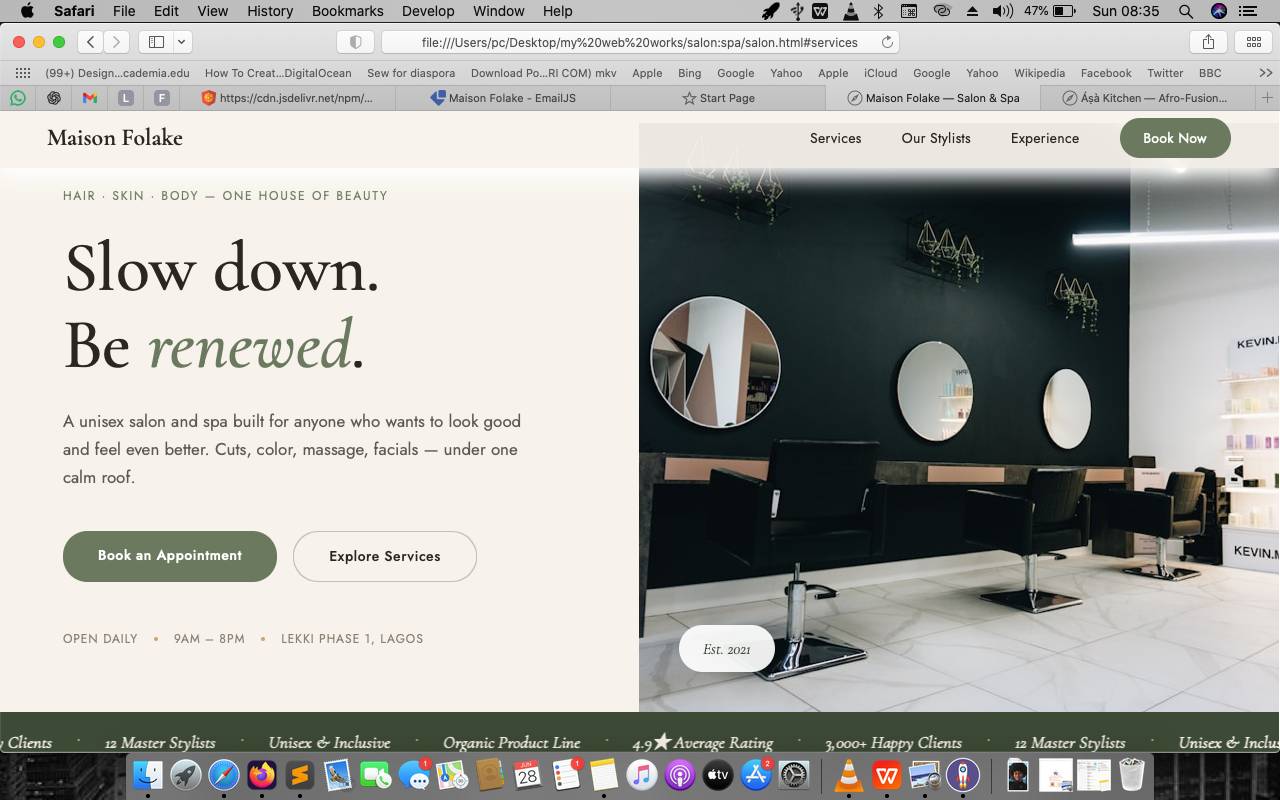
Task: Open the pinned Gmail tab
Action: tap(90, 98)
